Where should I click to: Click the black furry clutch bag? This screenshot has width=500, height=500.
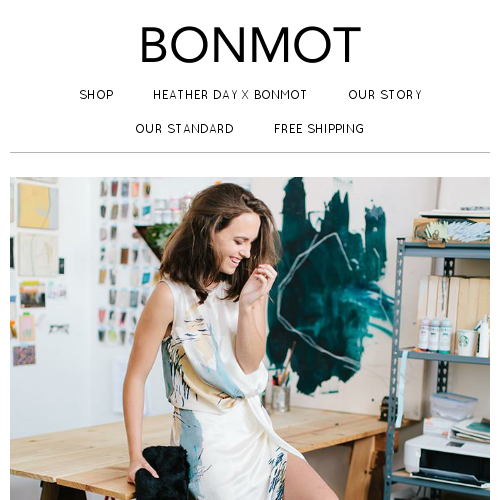pos(163,473)
